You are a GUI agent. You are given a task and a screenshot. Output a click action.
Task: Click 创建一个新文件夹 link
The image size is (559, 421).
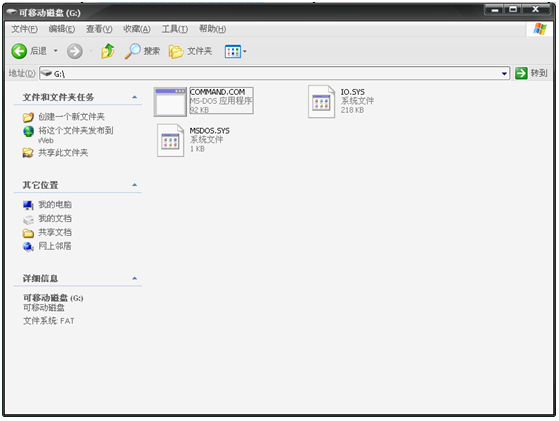pyautogui.click(x=71, y=117)
